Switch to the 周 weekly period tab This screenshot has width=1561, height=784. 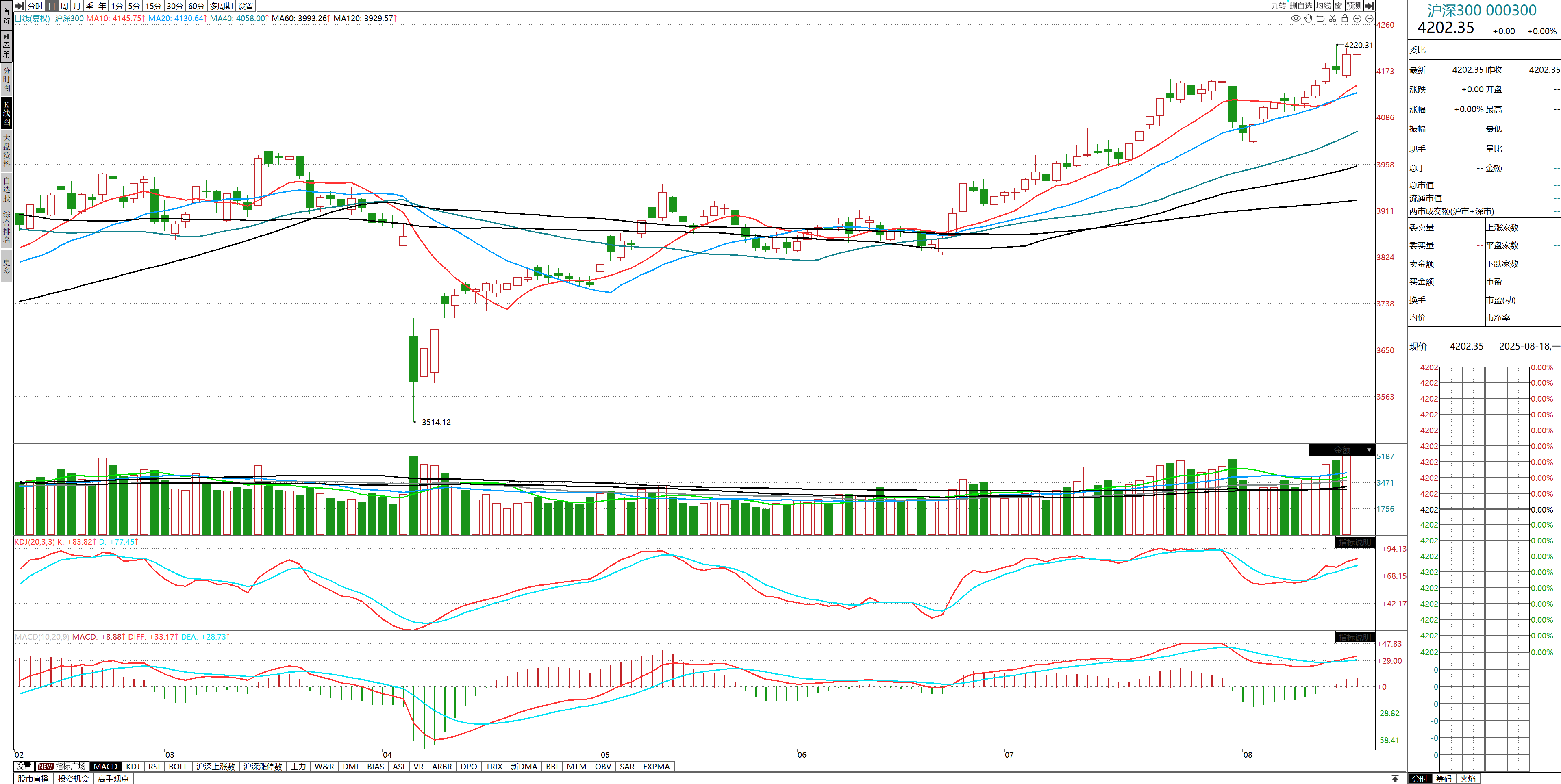64,5
